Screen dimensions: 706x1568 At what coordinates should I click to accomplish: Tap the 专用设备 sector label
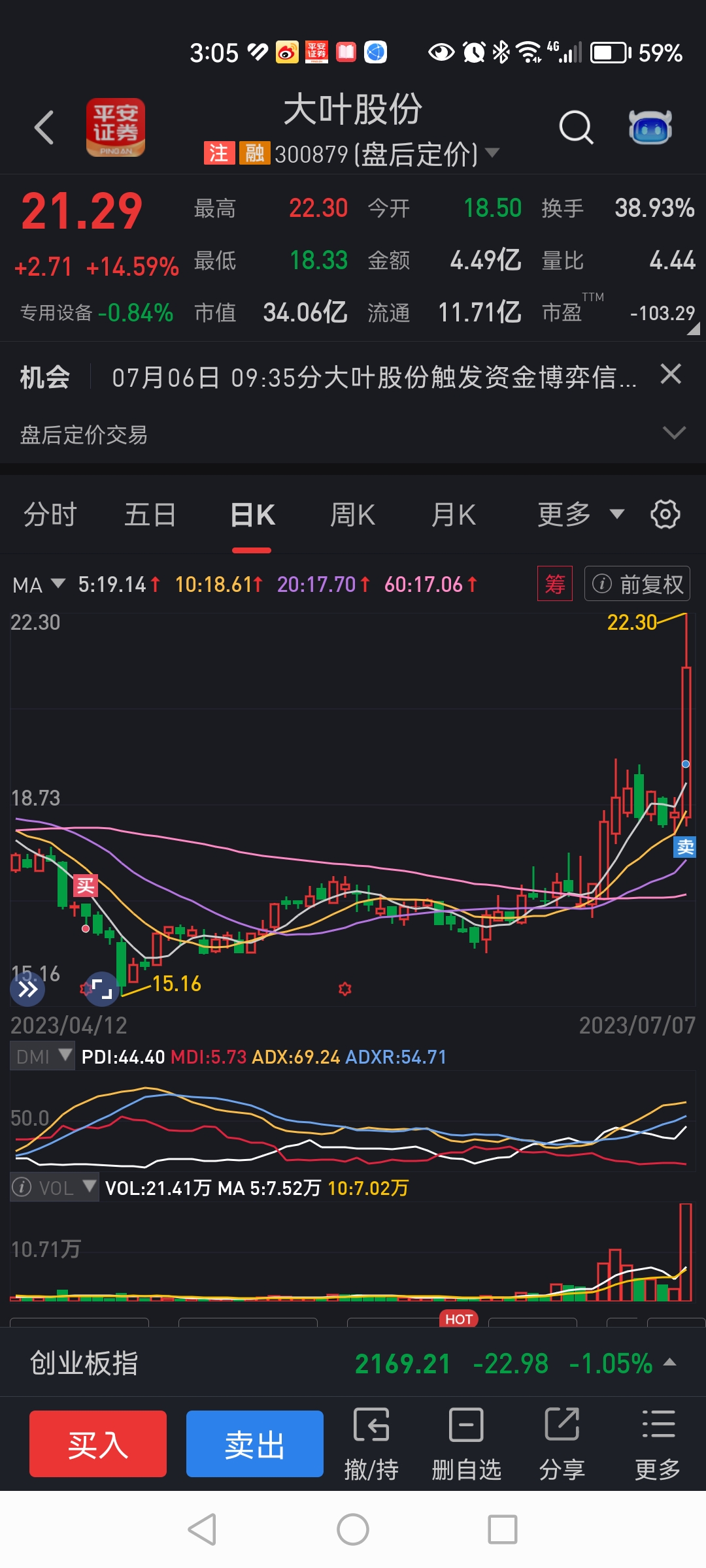[x=56, y=313]
